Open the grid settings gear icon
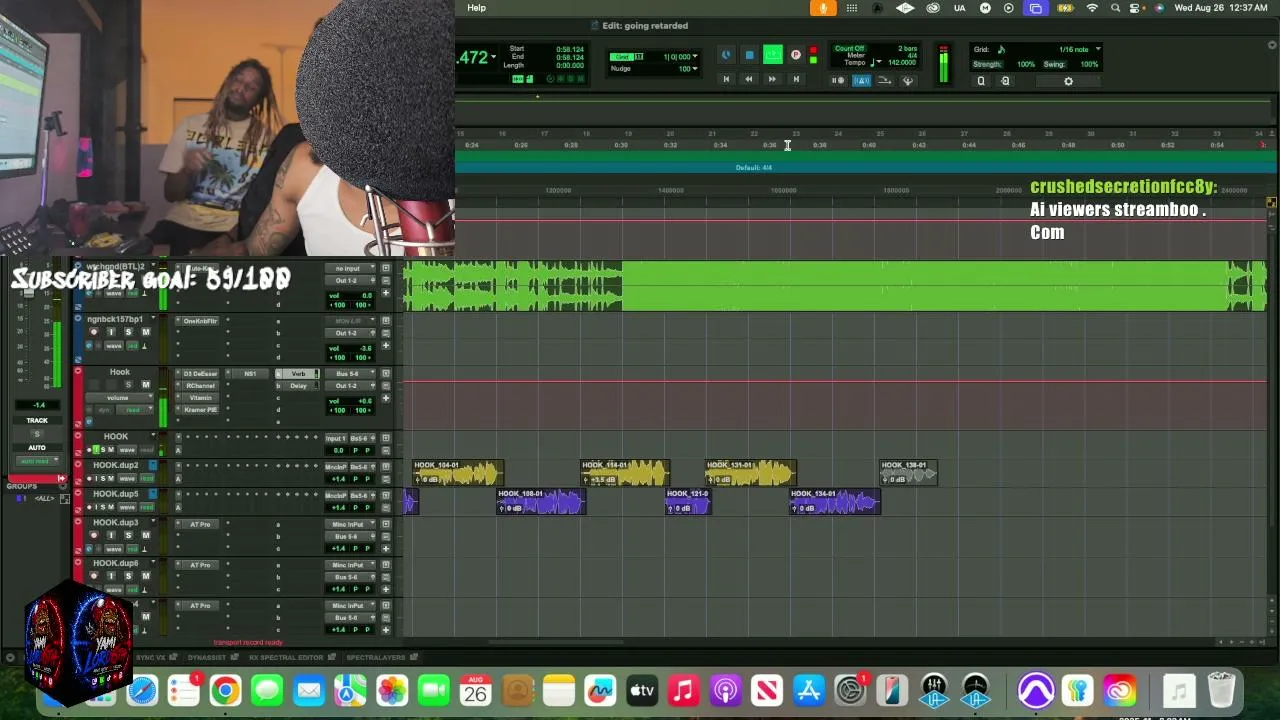The image size is (1280, 720). [x=1068, y=81]
